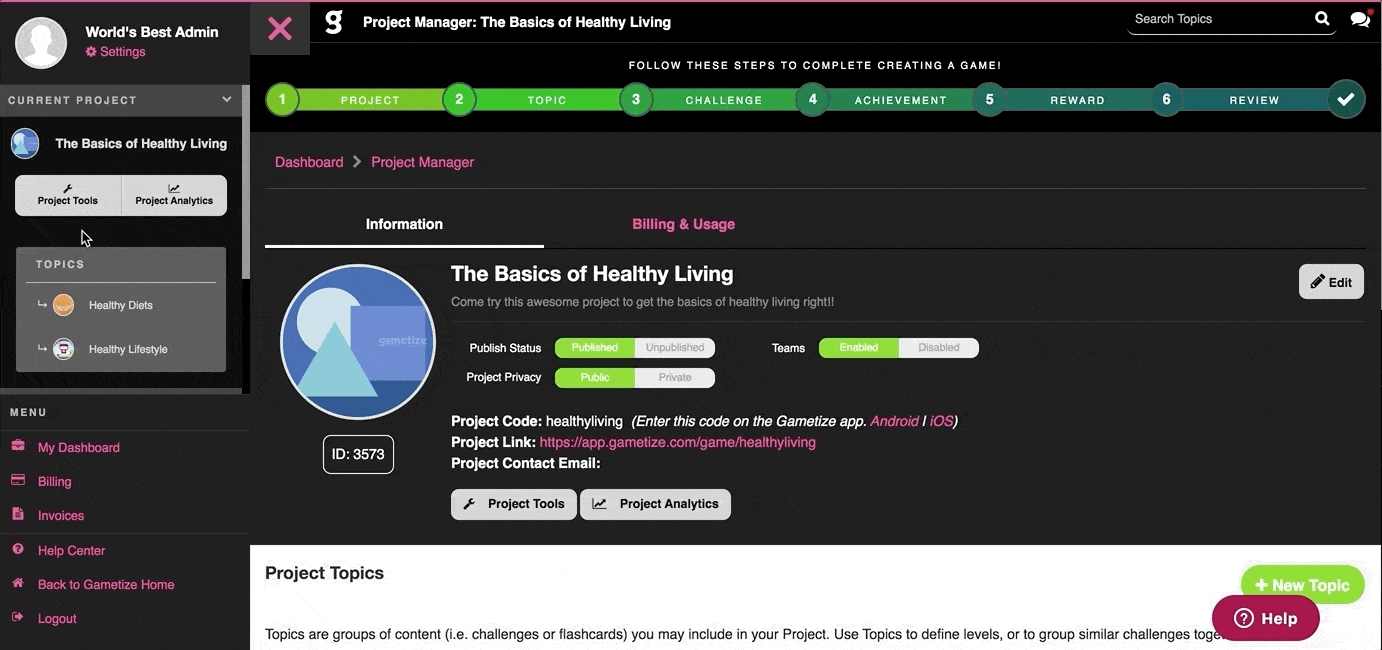
Task: Click the Healthy Lifestyle topic icon
Action: (63, 349)
